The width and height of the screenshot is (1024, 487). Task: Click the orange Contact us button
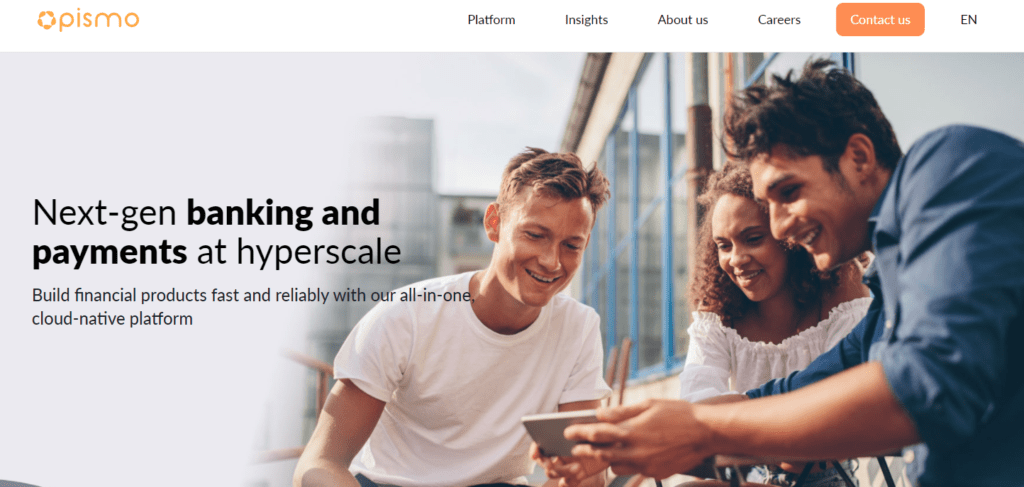pyautogui.click(x=880, y=20)
